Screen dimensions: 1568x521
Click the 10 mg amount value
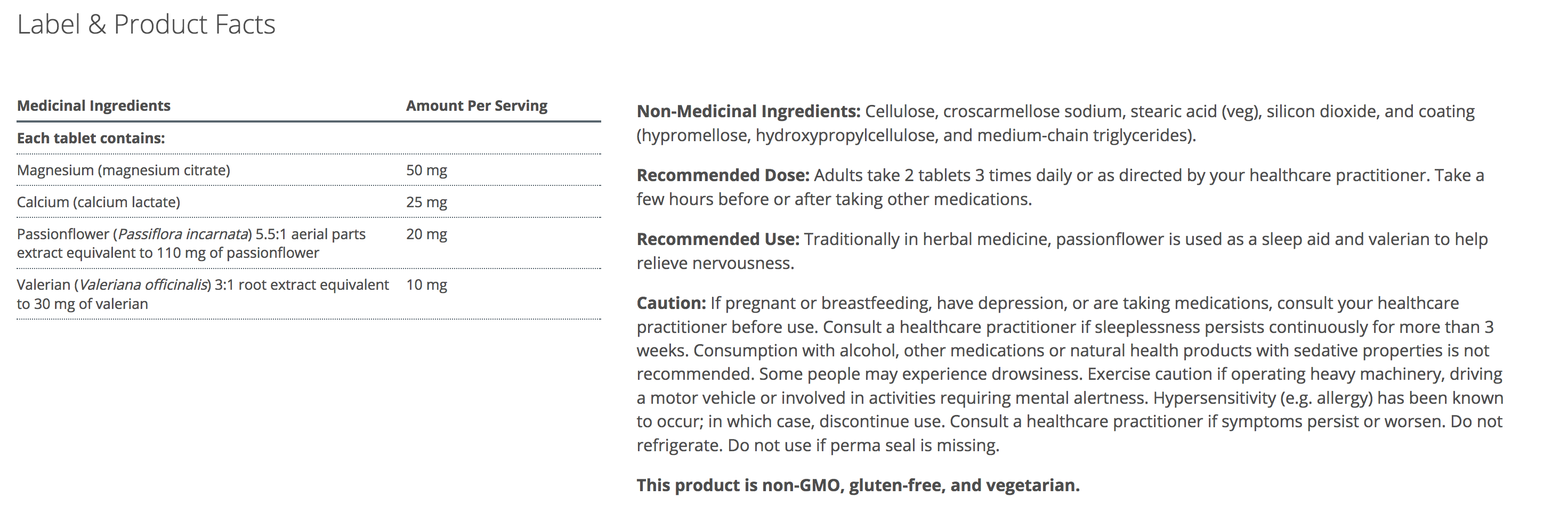point(427,285)
